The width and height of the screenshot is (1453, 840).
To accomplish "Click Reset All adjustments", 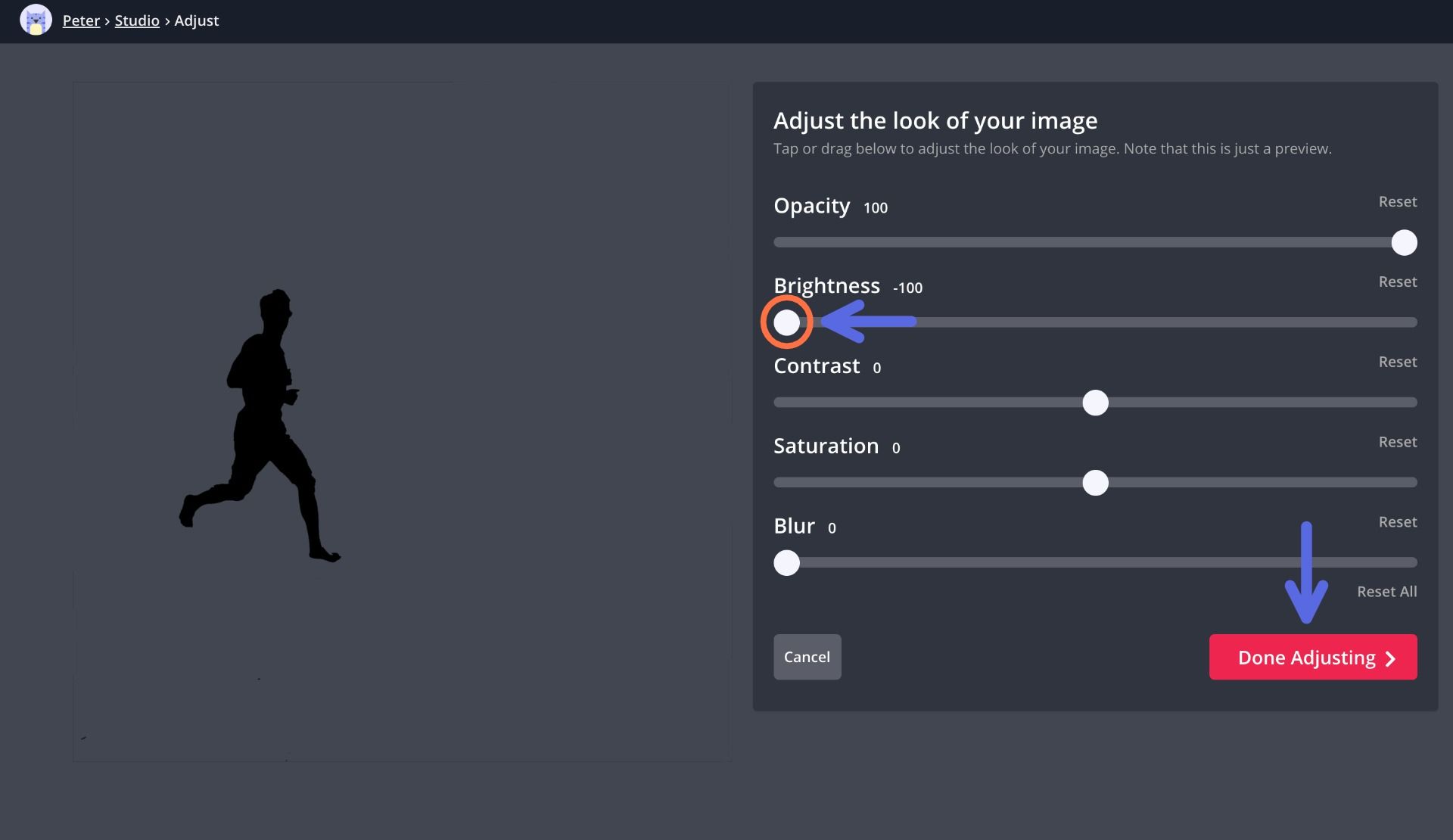I will click(x=1386, y=592).
